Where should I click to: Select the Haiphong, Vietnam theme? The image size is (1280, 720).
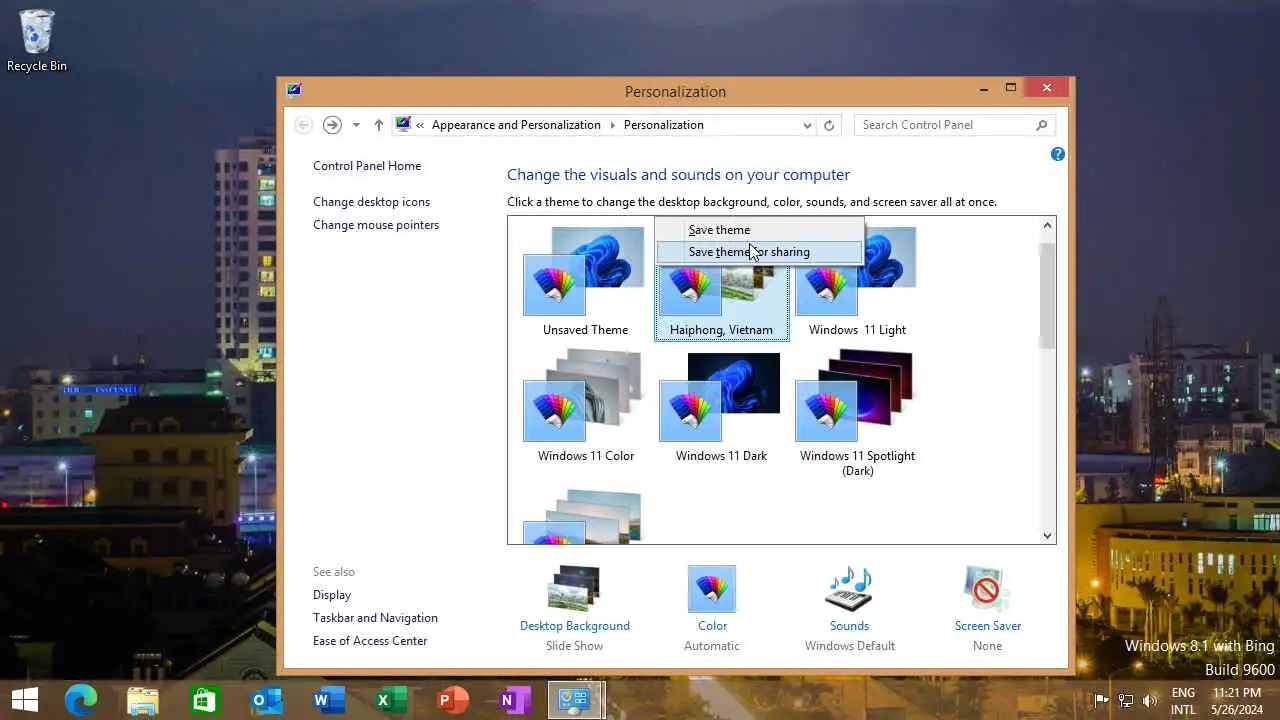[x=721, y=298]
